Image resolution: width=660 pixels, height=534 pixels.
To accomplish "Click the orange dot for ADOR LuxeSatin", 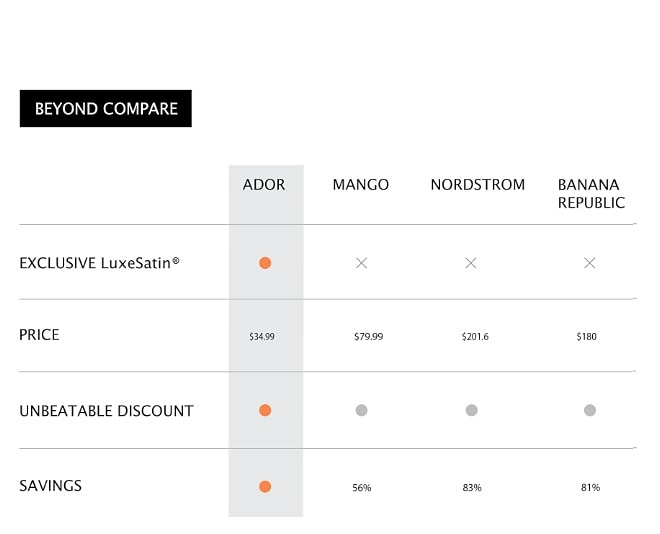I will pos(265,263).
